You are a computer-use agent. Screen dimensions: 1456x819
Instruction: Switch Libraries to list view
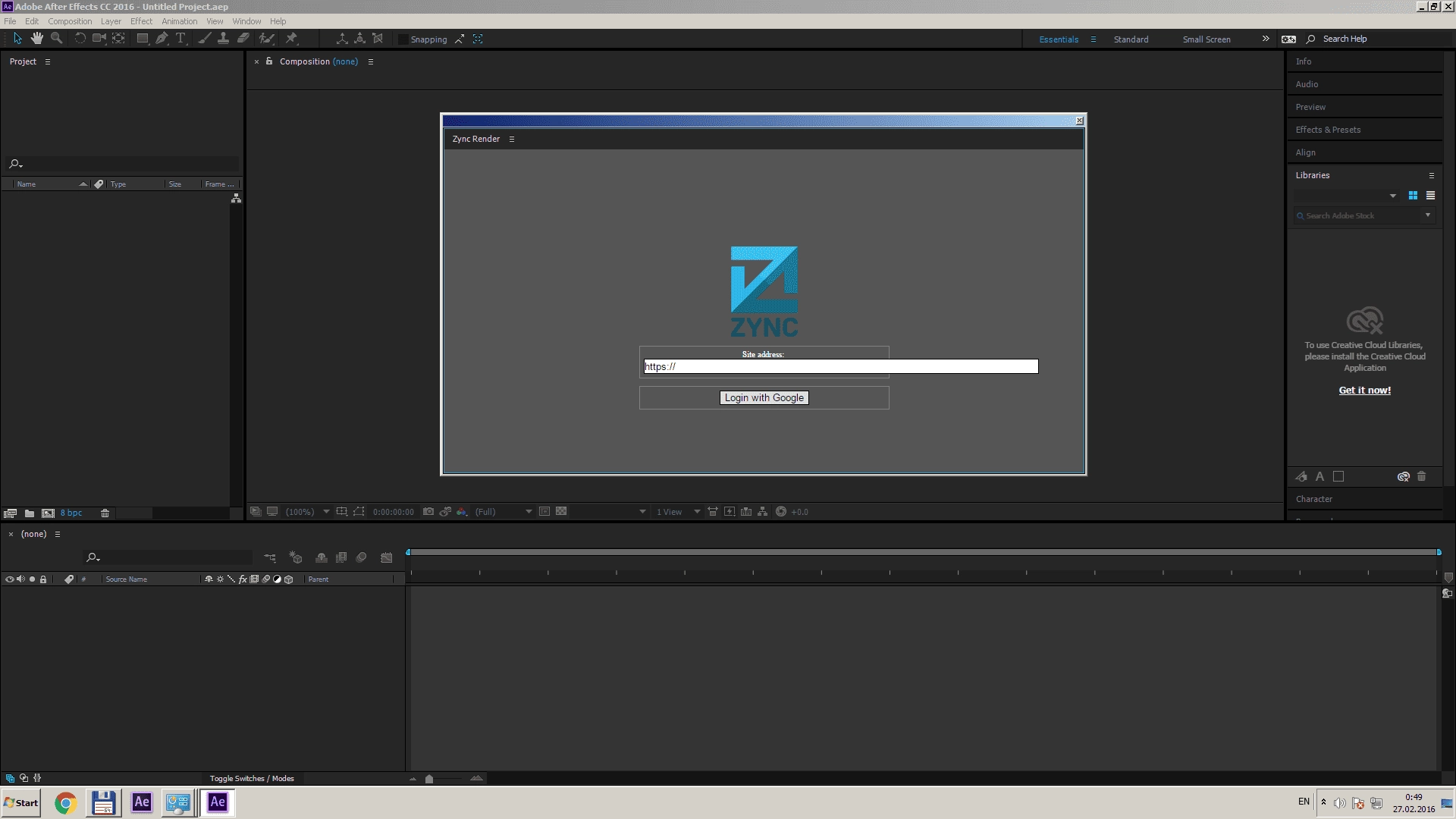1430,196
